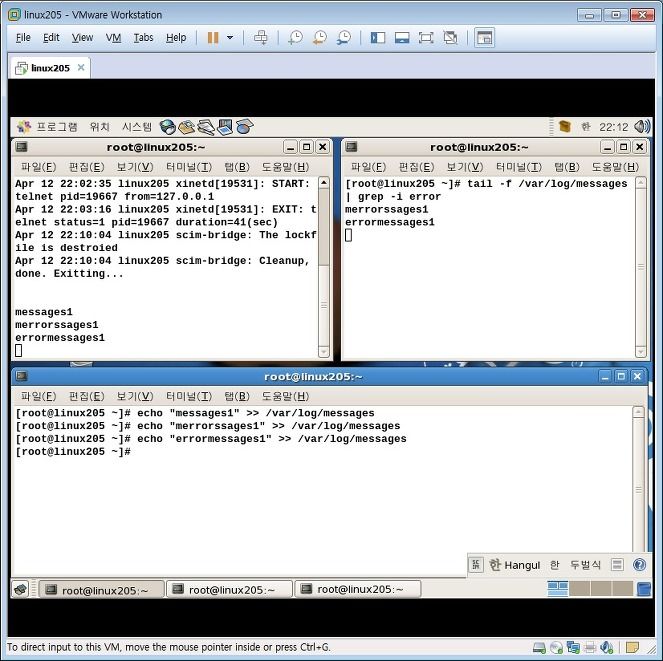Select the linux205 VM tab
The image size is (663, 661).
[50, 68]
